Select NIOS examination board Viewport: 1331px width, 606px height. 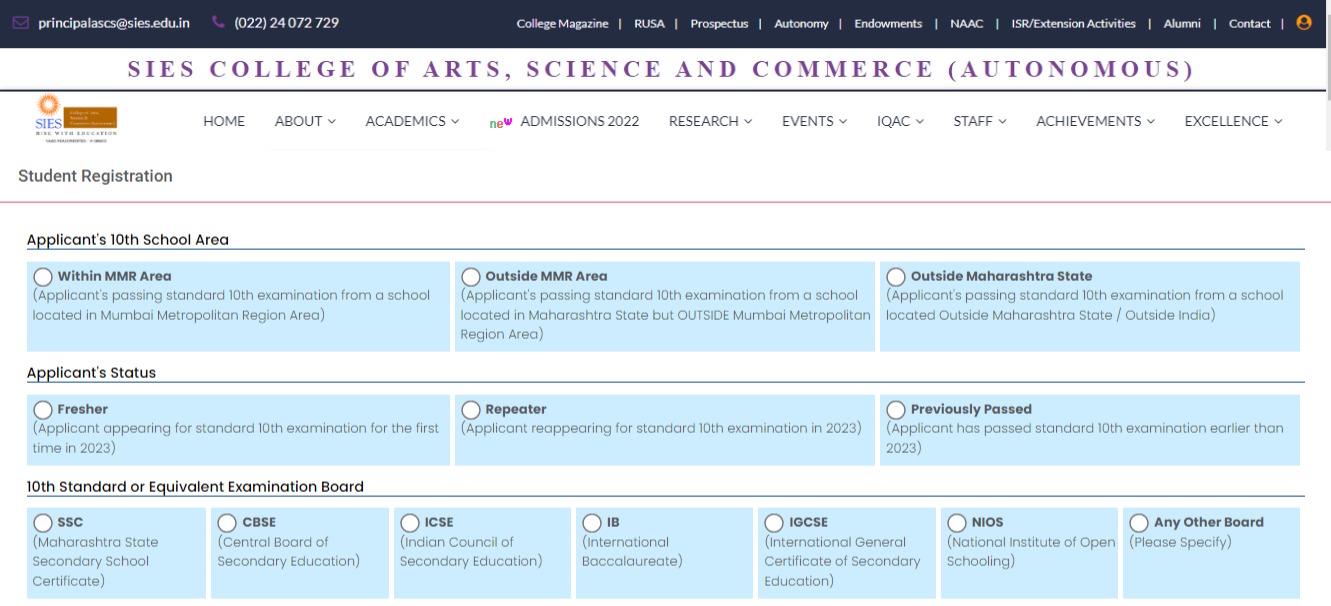tap(957, 523)
